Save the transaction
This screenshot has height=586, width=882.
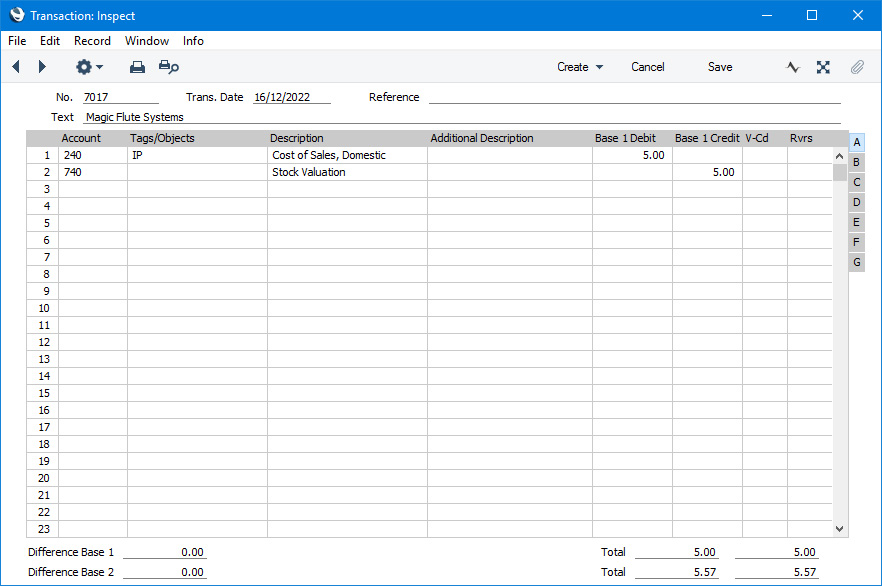720,67
